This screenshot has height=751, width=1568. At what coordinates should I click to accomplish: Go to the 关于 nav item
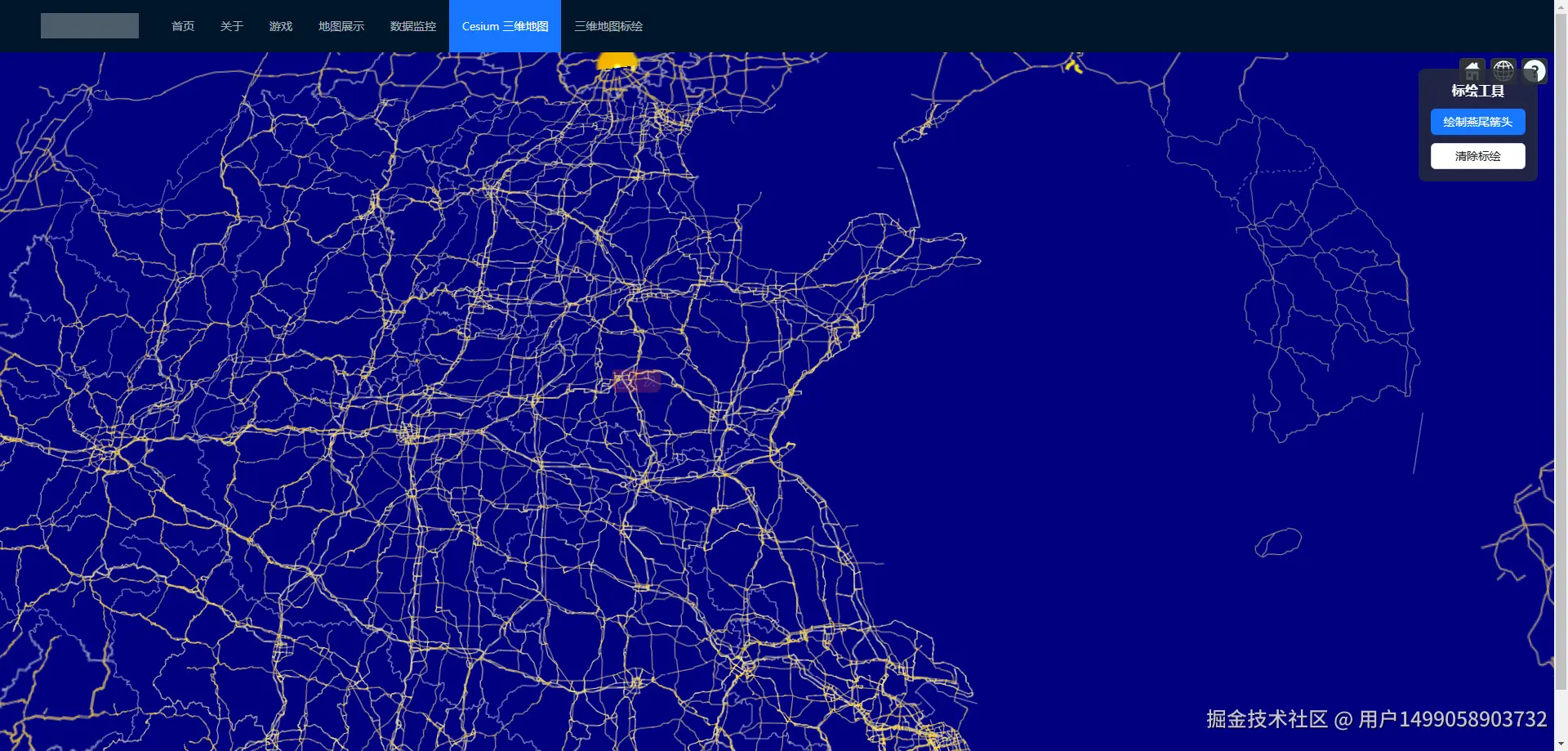coord(232,26)
